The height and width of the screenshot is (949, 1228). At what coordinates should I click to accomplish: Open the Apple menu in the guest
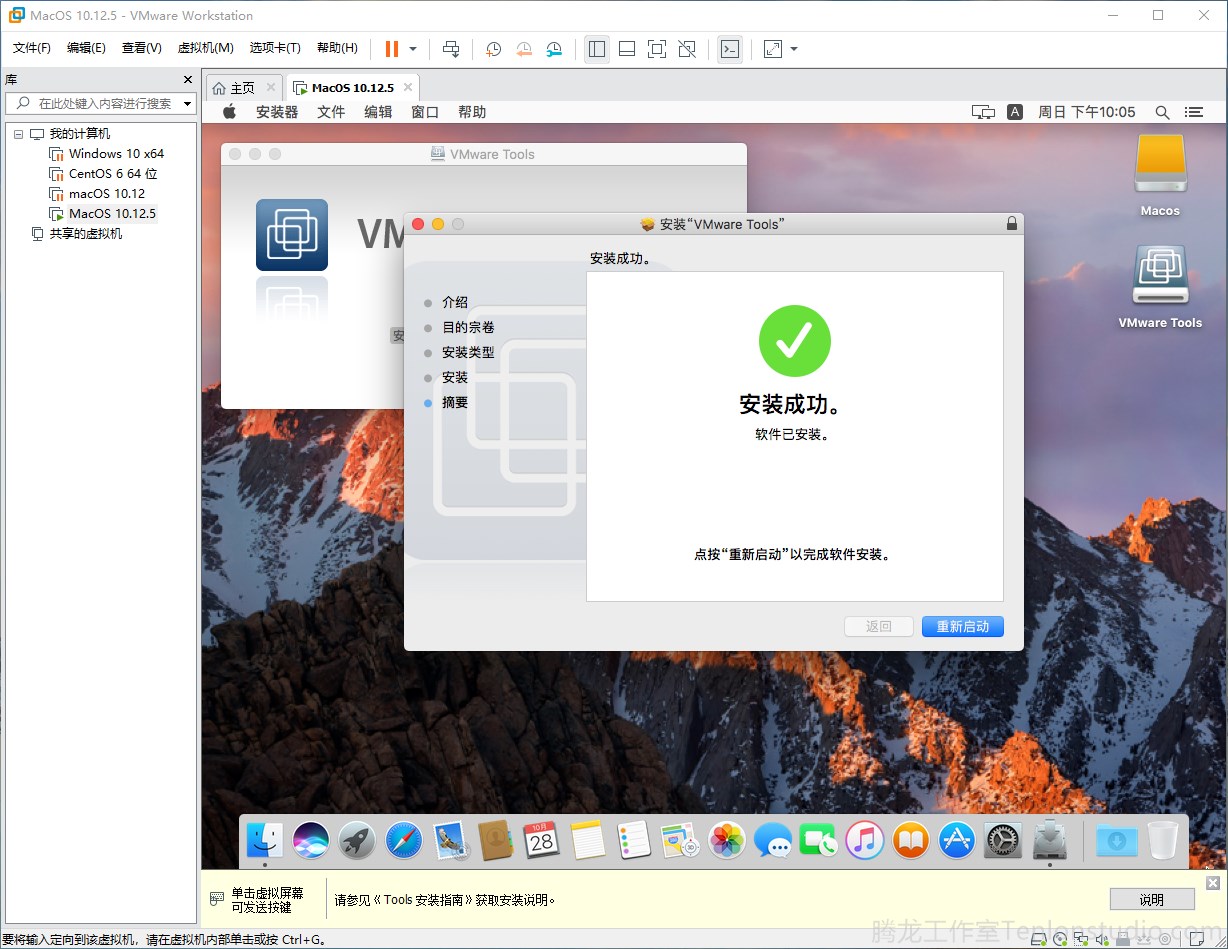click(229, 112)
